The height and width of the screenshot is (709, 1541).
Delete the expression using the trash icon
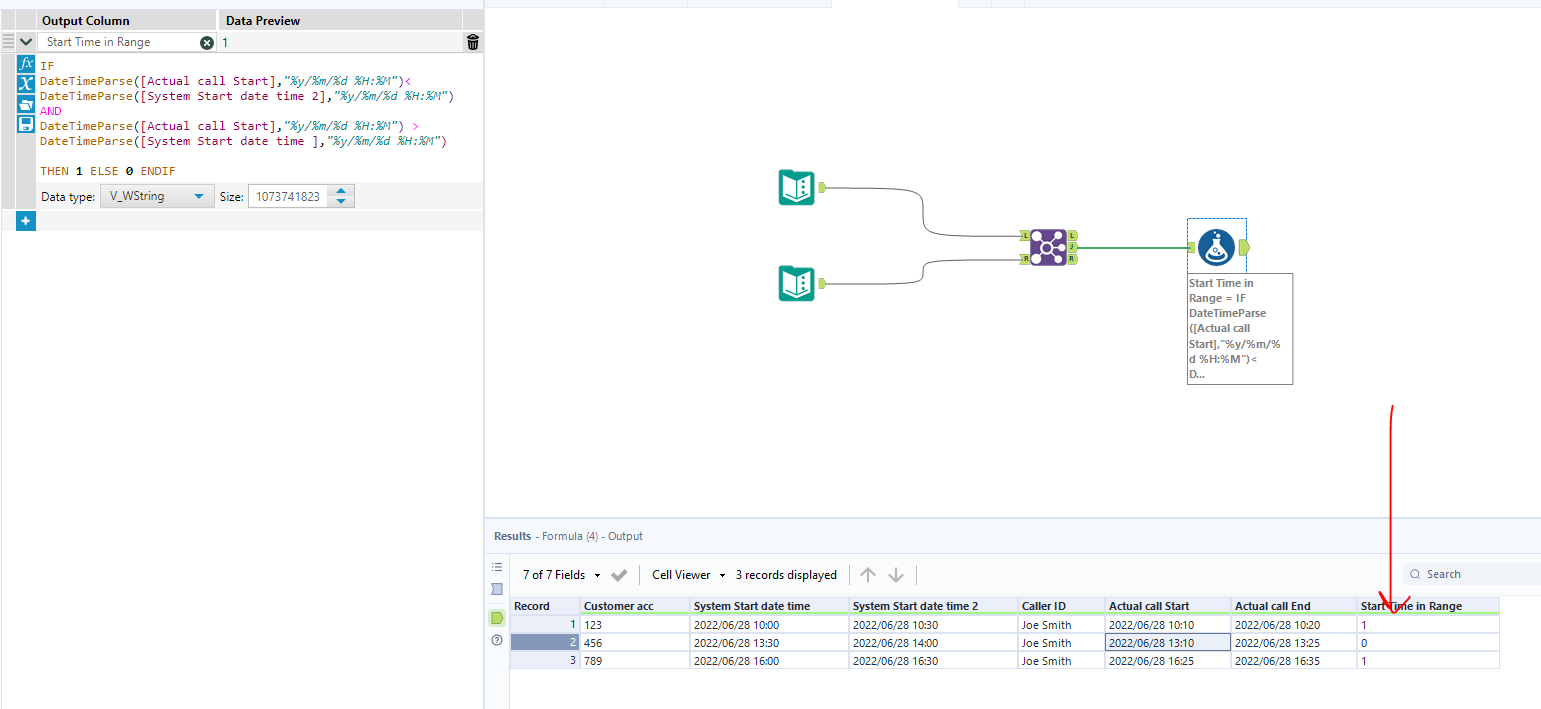(x=472, y=42)
